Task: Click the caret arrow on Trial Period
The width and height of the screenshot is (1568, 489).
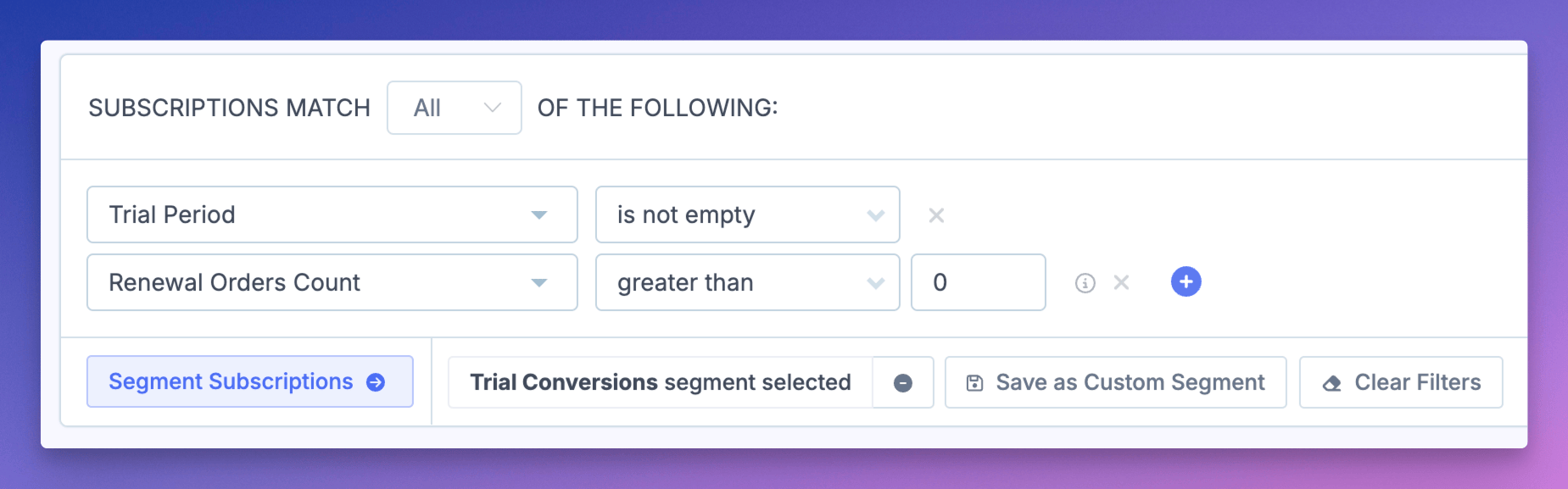Action: (x=538, y=215)
